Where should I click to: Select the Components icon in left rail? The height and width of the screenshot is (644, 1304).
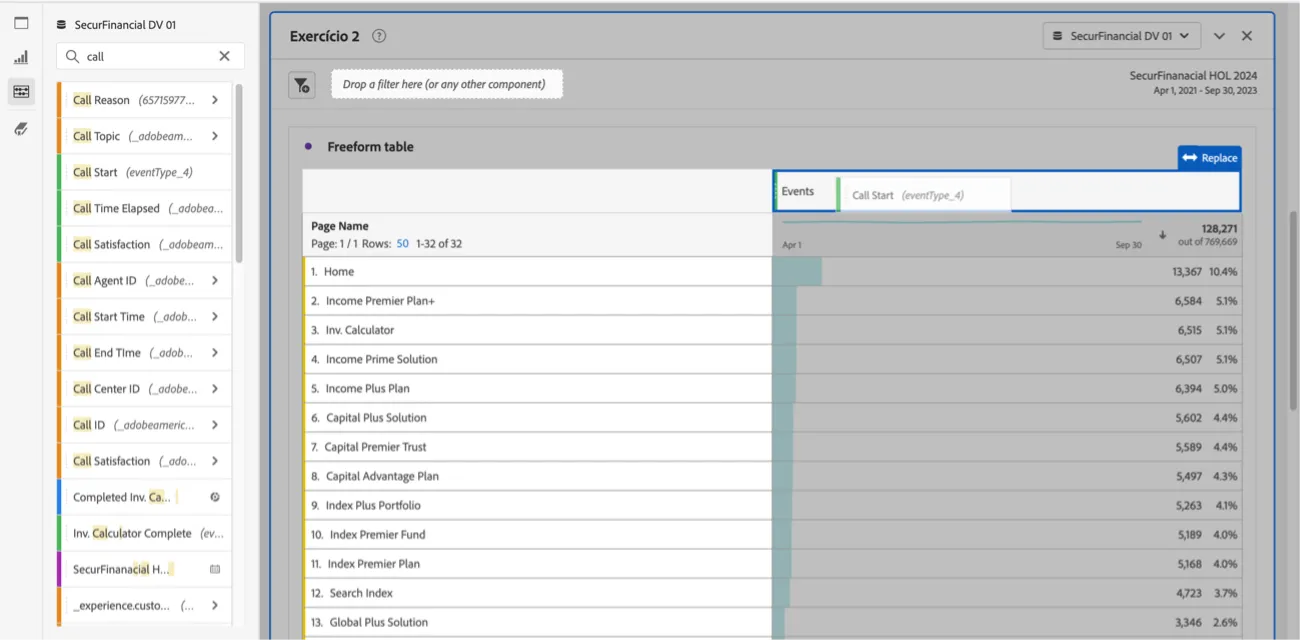tap(21, 92)
